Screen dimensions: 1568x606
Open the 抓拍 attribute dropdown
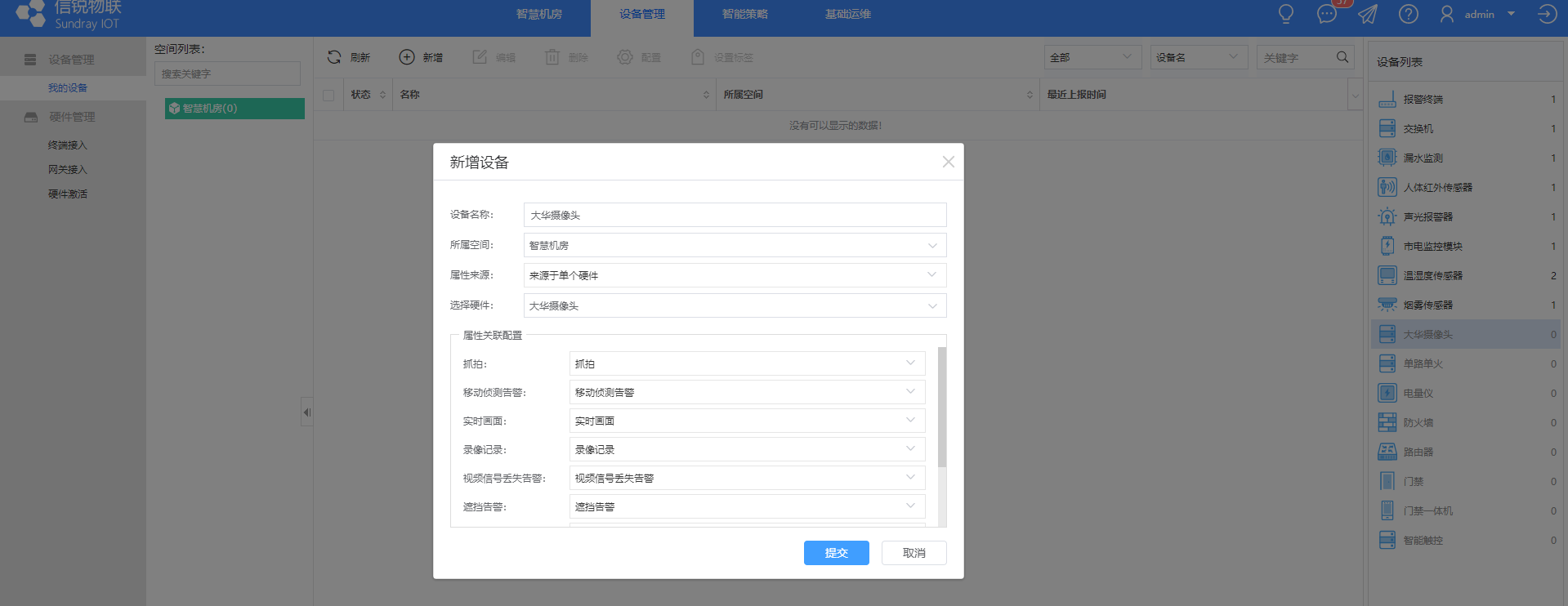click(x=747, y=363)
